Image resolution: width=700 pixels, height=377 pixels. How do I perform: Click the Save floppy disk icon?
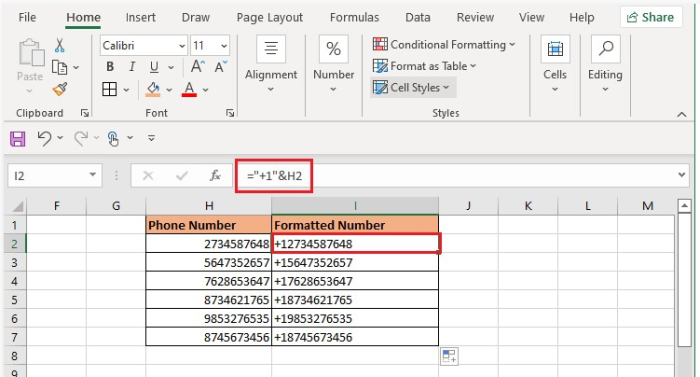[17, 138]
